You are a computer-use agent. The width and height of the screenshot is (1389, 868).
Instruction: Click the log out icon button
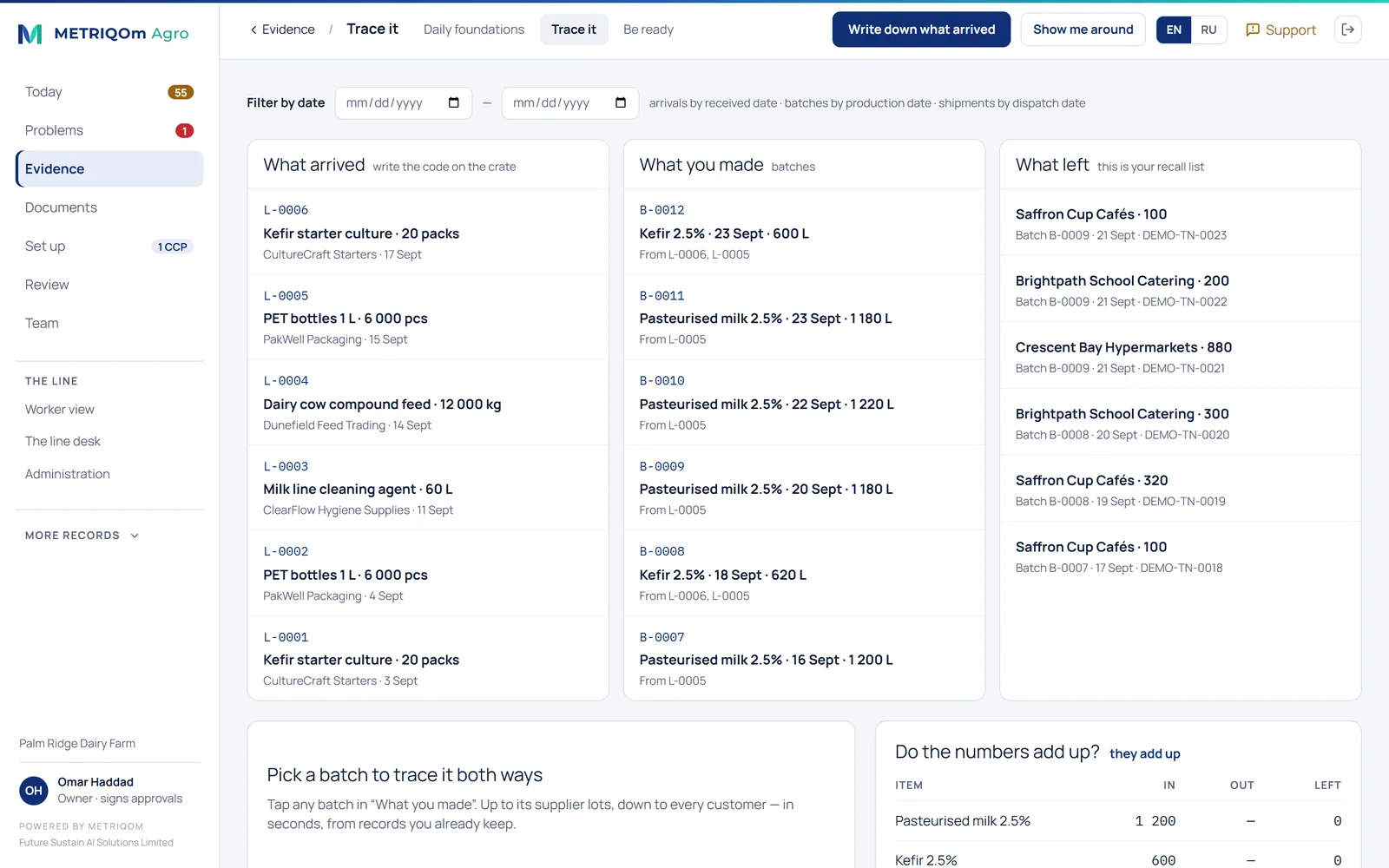1347,30
